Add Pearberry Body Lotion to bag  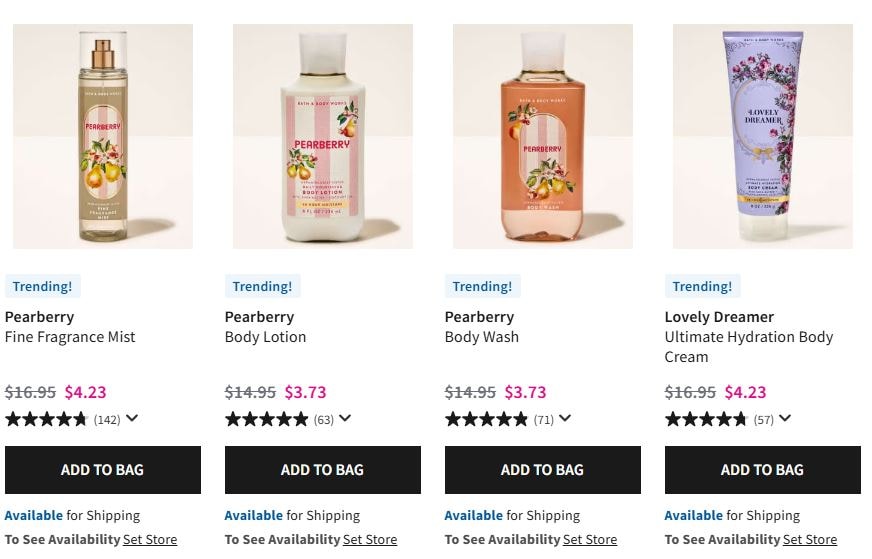pos(323,470)
